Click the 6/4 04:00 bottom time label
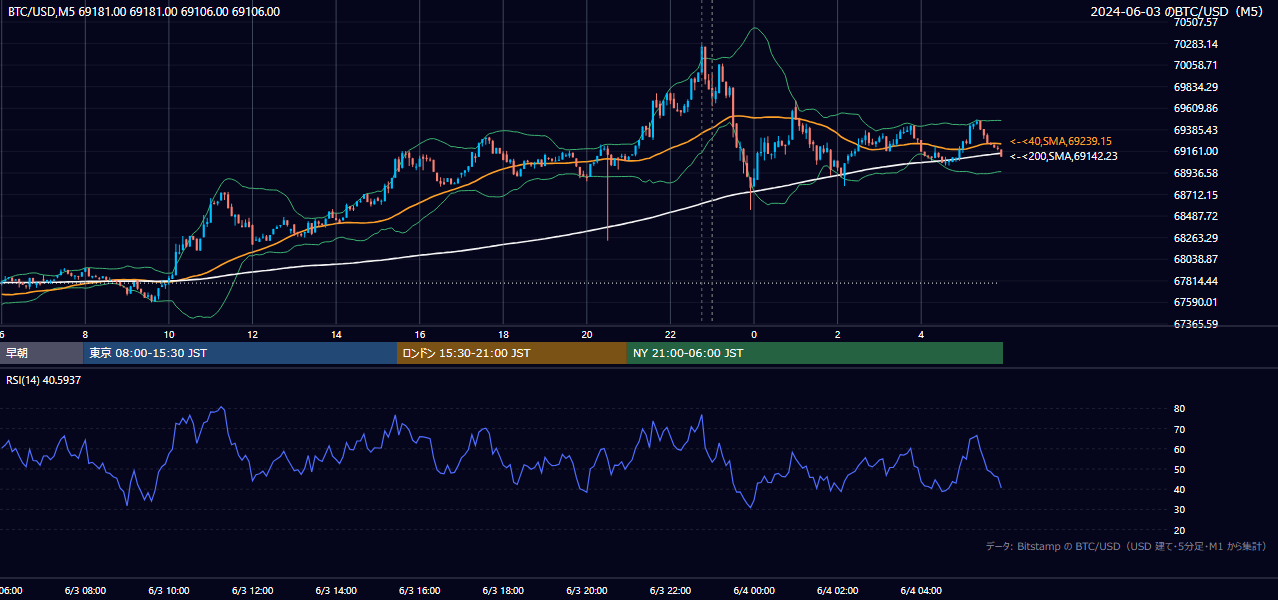The image size is (1278, 600). point(922,591)
